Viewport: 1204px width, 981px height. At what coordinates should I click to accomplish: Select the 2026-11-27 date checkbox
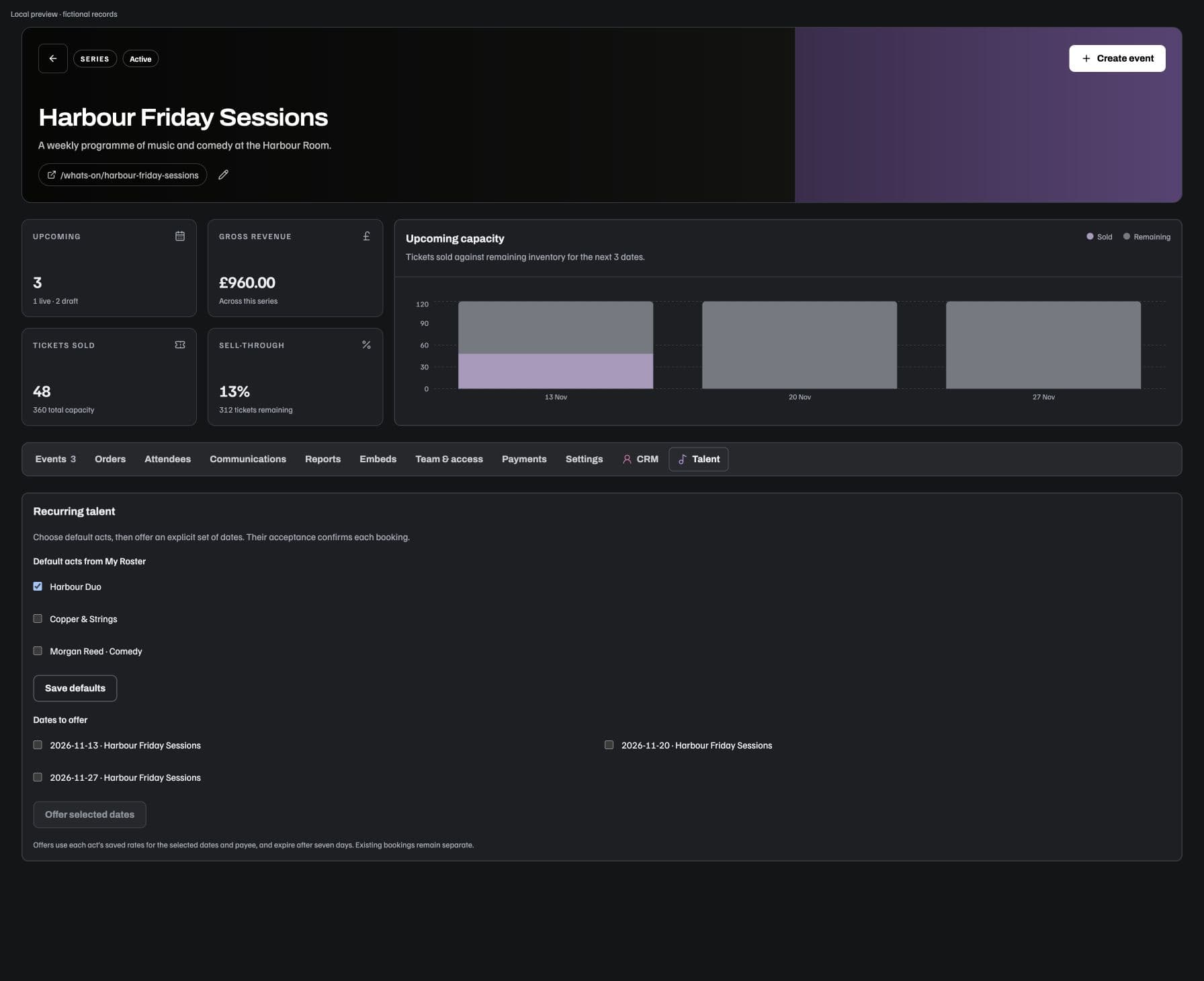[38, 777]
